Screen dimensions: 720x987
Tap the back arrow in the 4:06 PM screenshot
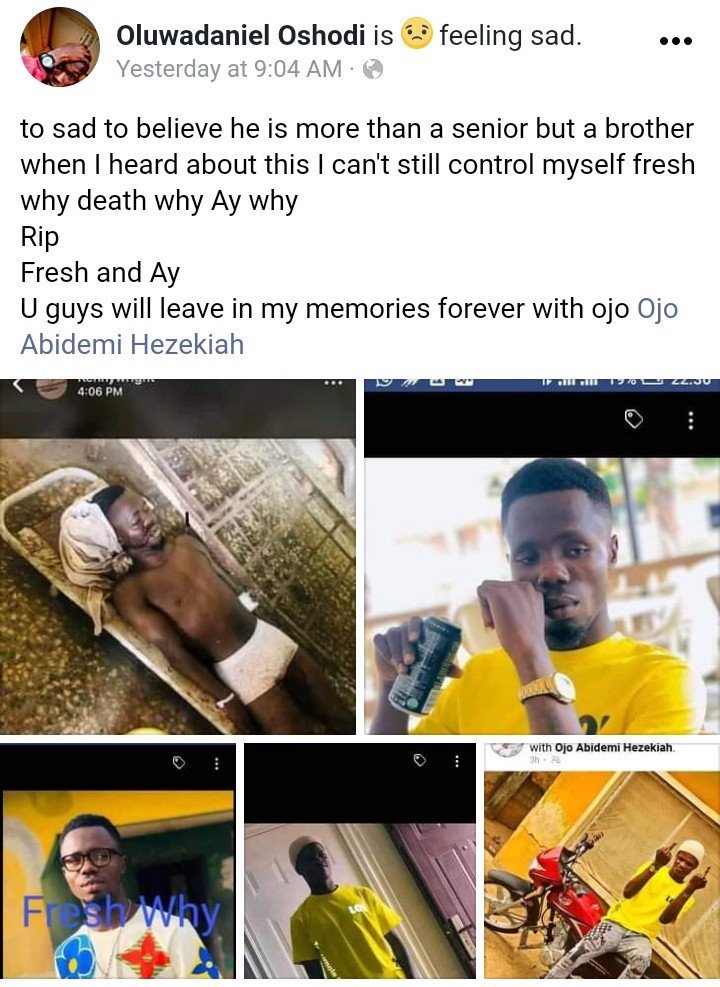coord(18,386)
